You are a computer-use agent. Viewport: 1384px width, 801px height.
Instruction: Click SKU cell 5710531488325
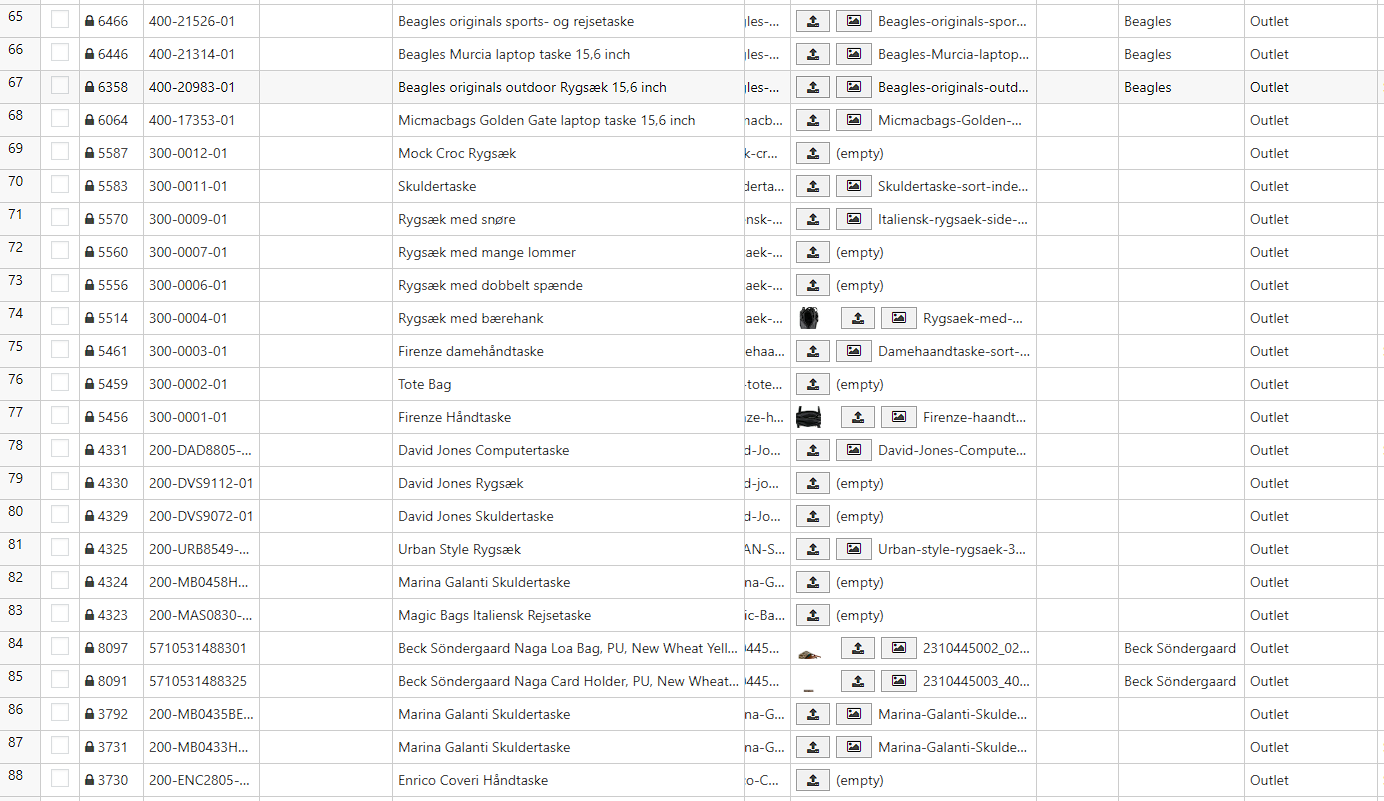(201, 681)
